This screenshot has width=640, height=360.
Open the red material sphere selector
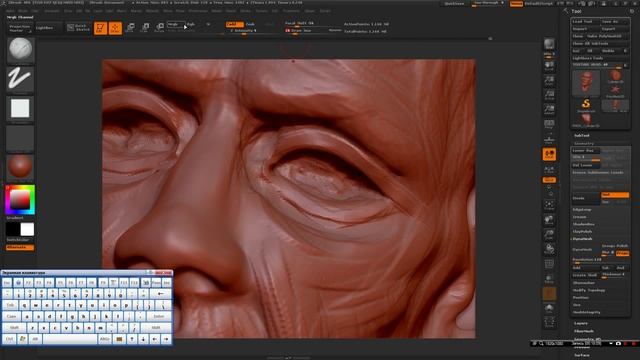[x=20, y=167]
